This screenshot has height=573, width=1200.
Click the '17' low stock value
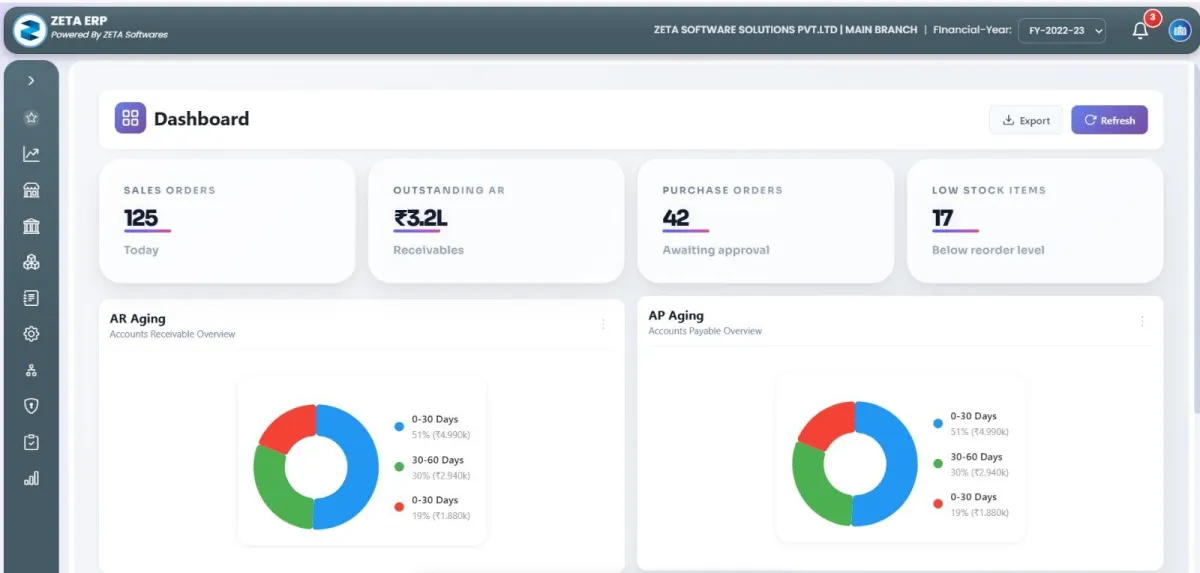(943, 218)
